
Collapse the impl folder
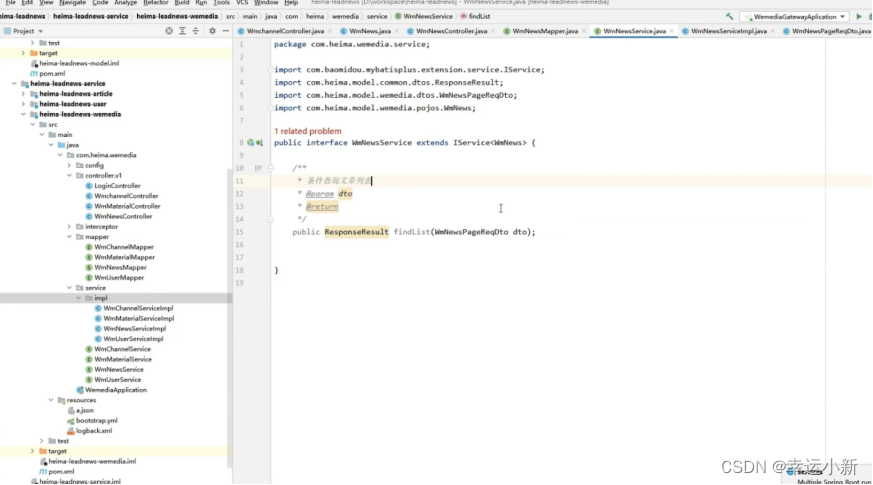pyautogui.click(x=79, y=298)
